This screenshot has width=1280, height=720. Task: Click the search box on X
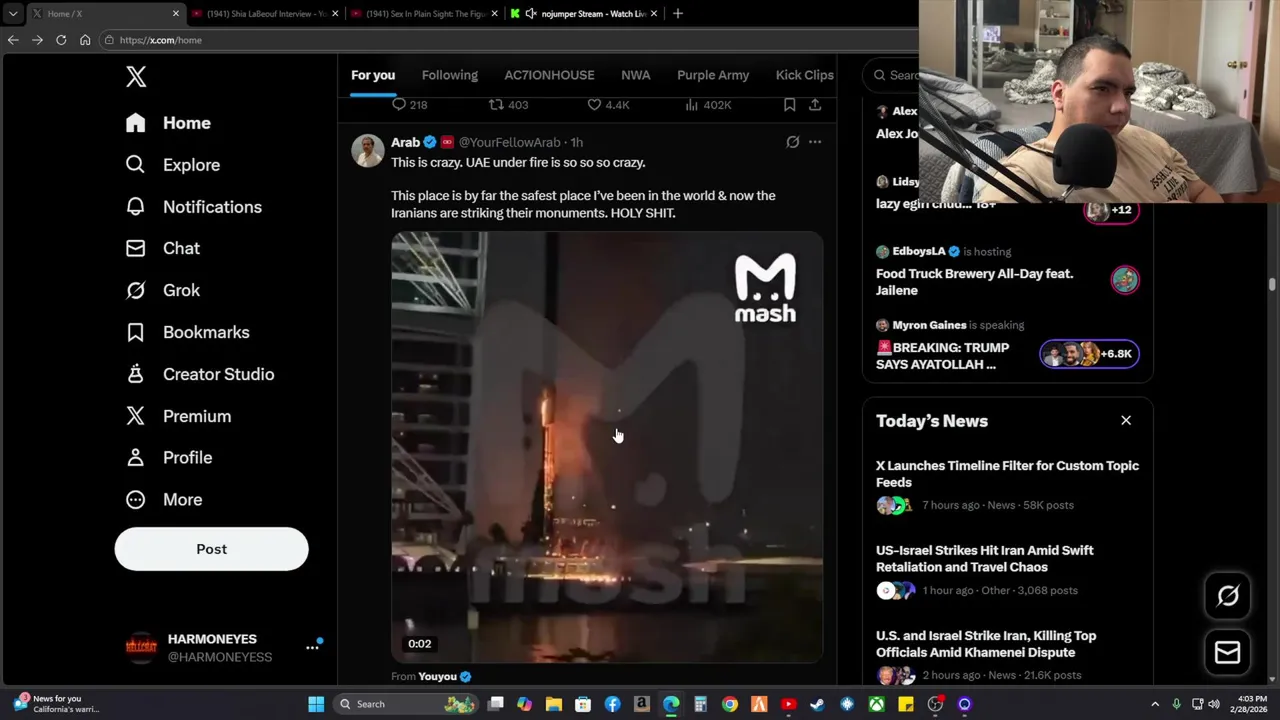click(893, 75)
